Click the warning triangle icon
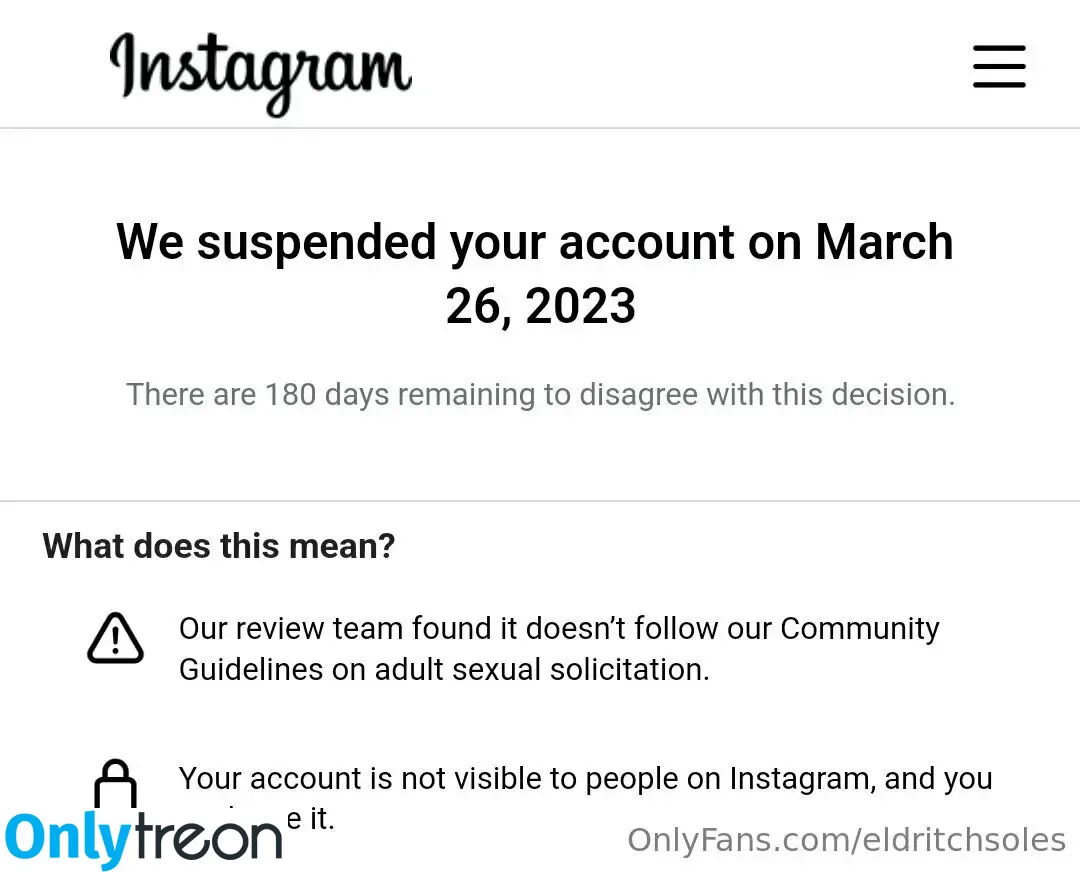Image resolution: width=1080 pixels, height=872 pixels. (x=115, y=638)
